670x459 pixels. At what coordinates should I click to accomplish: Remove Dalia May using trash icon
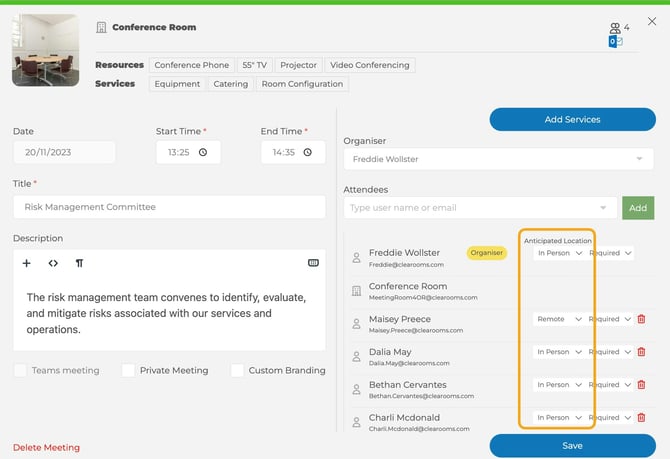point(641,352)
